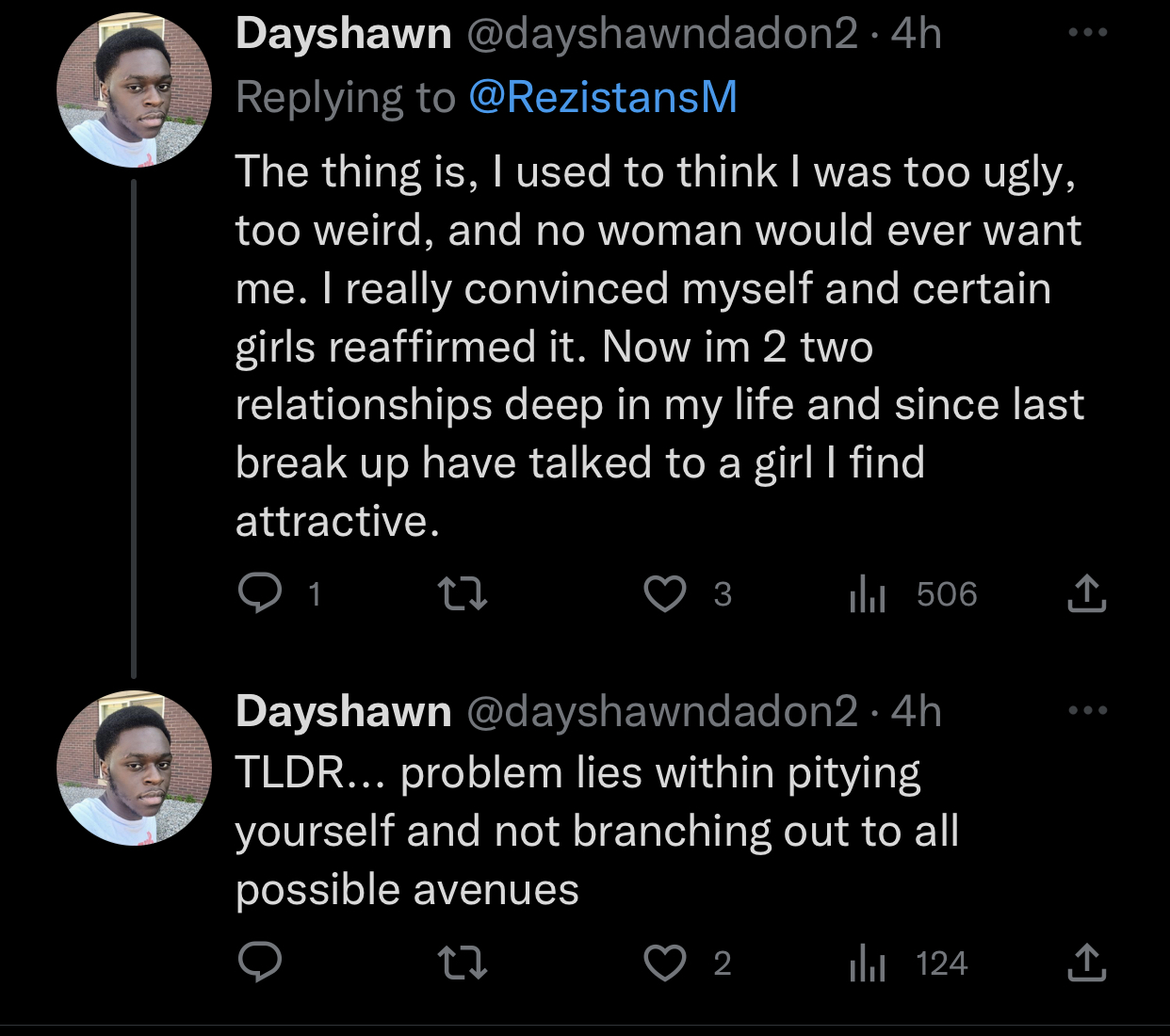Image resolution: width=1170 pixels, height=1036 pixels.
Task: View Dayshawn's avatar on TLDR tweet
Action: point(134,769)
